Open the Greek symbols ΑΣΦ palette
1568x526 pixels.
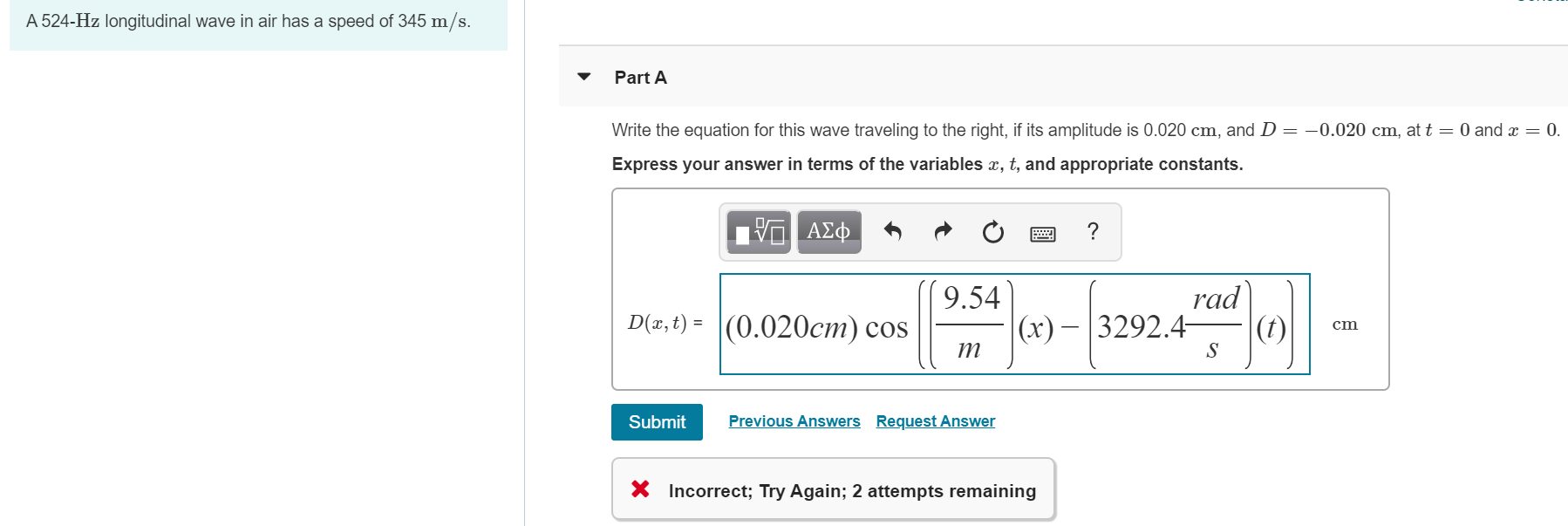827,231
